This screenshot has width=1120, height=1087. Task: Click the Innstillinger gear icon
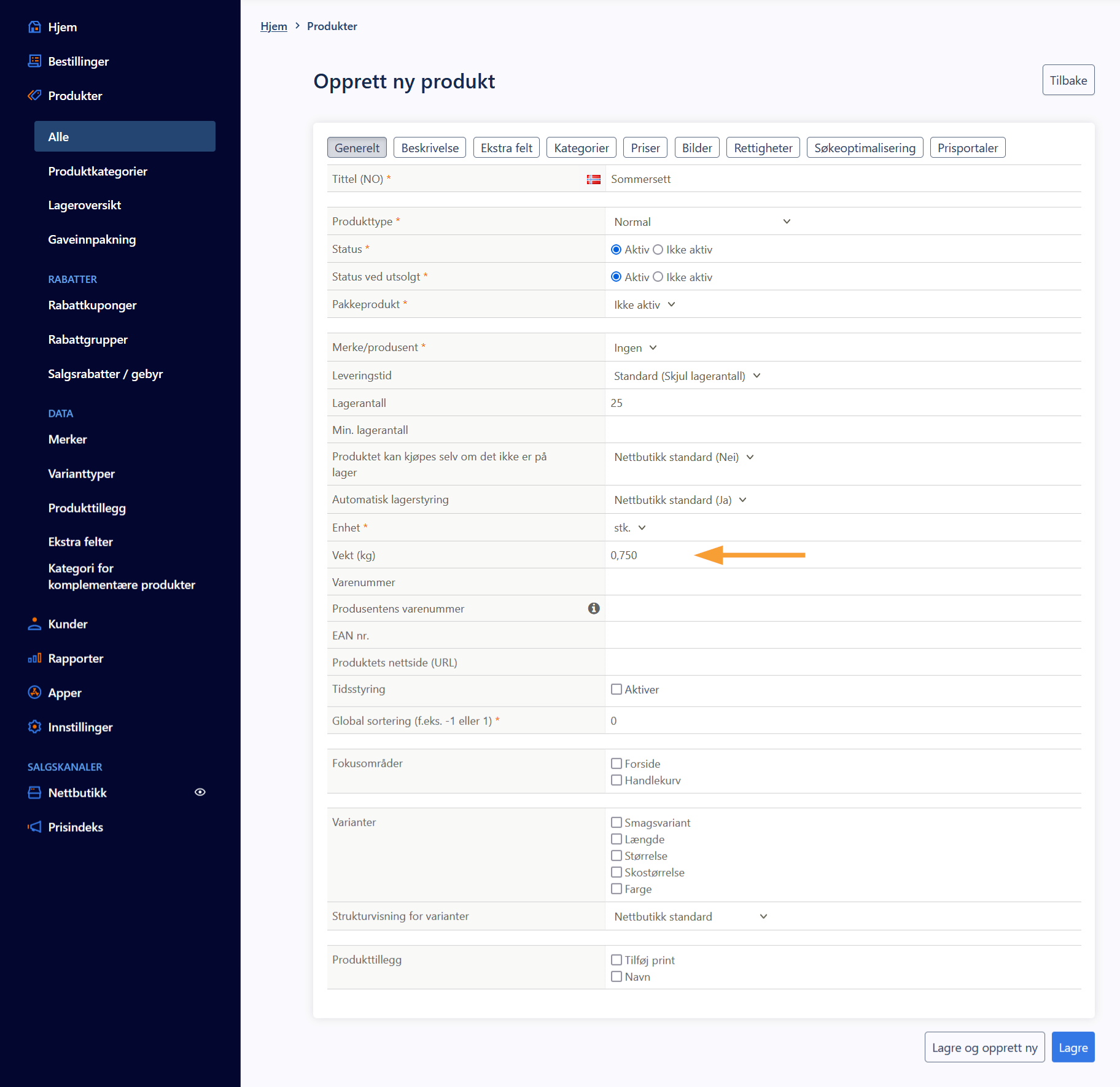34,727
